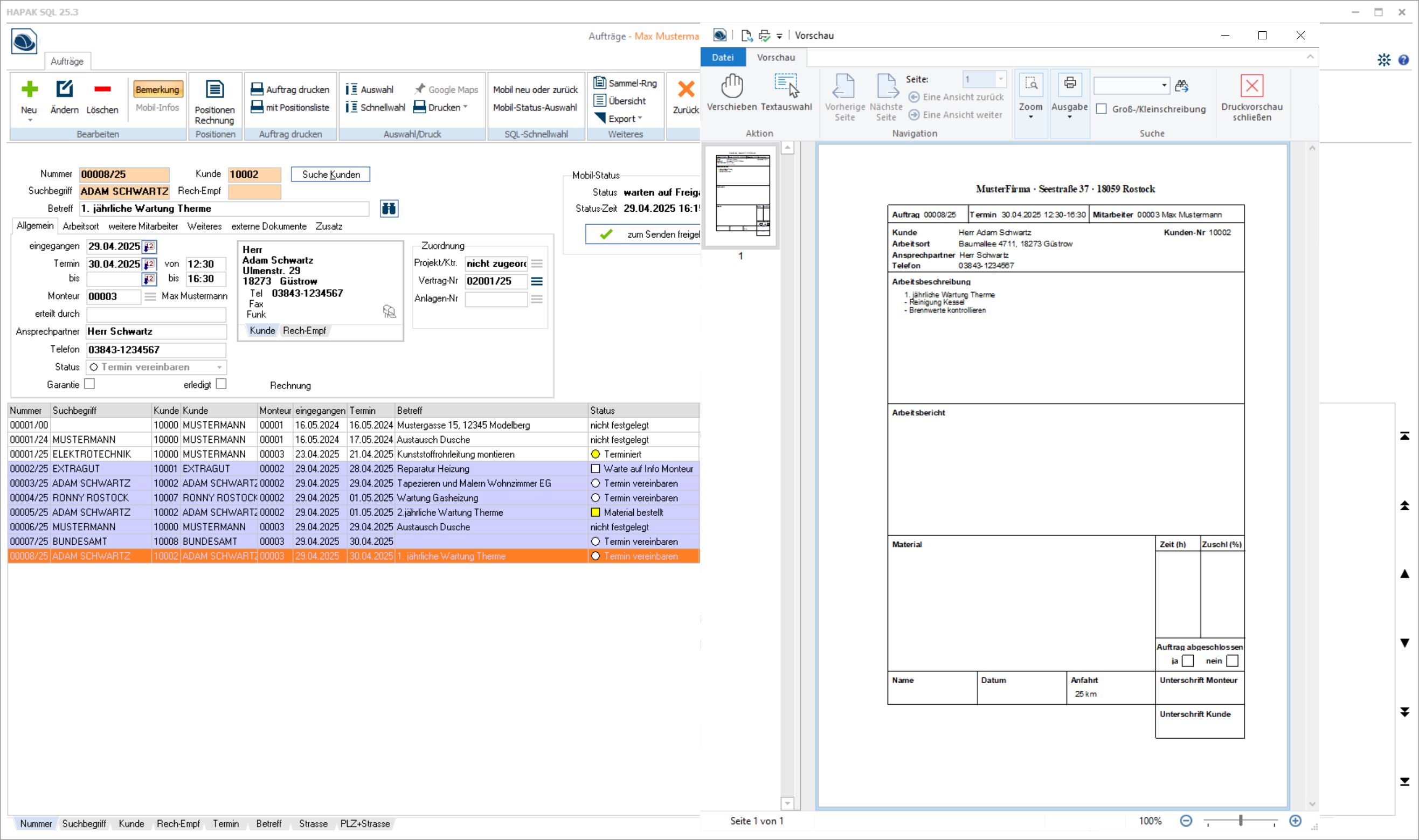The image size is (1419, 840).
Task: Click the Bemerkung button
Action: pyautogui.click(x=157, y=89)
